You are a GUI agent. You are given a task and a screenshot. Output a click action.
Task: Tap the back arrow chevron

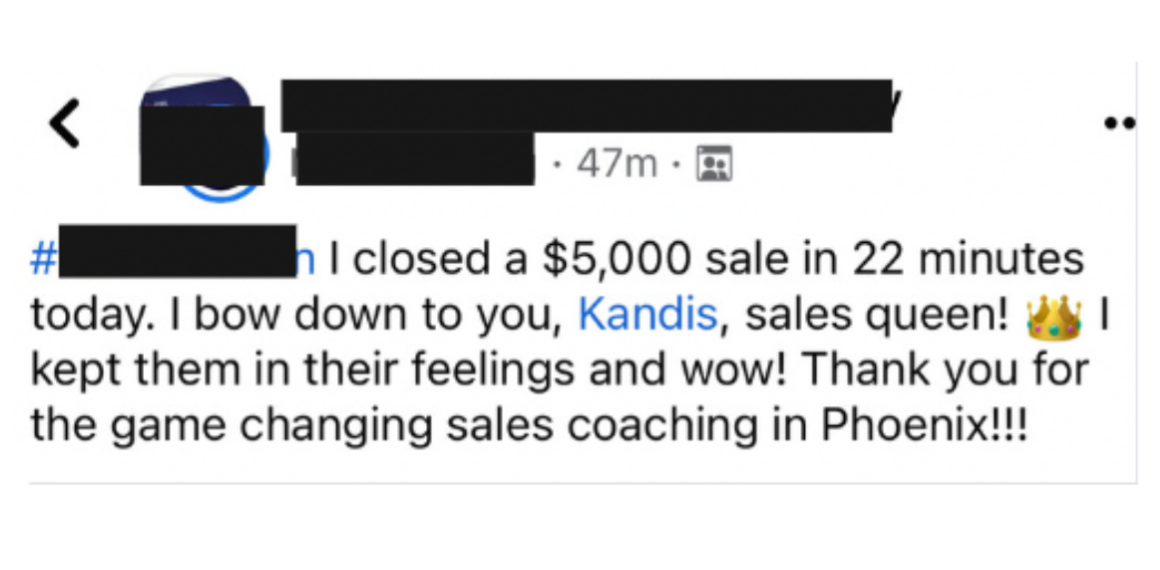point(65,124)
